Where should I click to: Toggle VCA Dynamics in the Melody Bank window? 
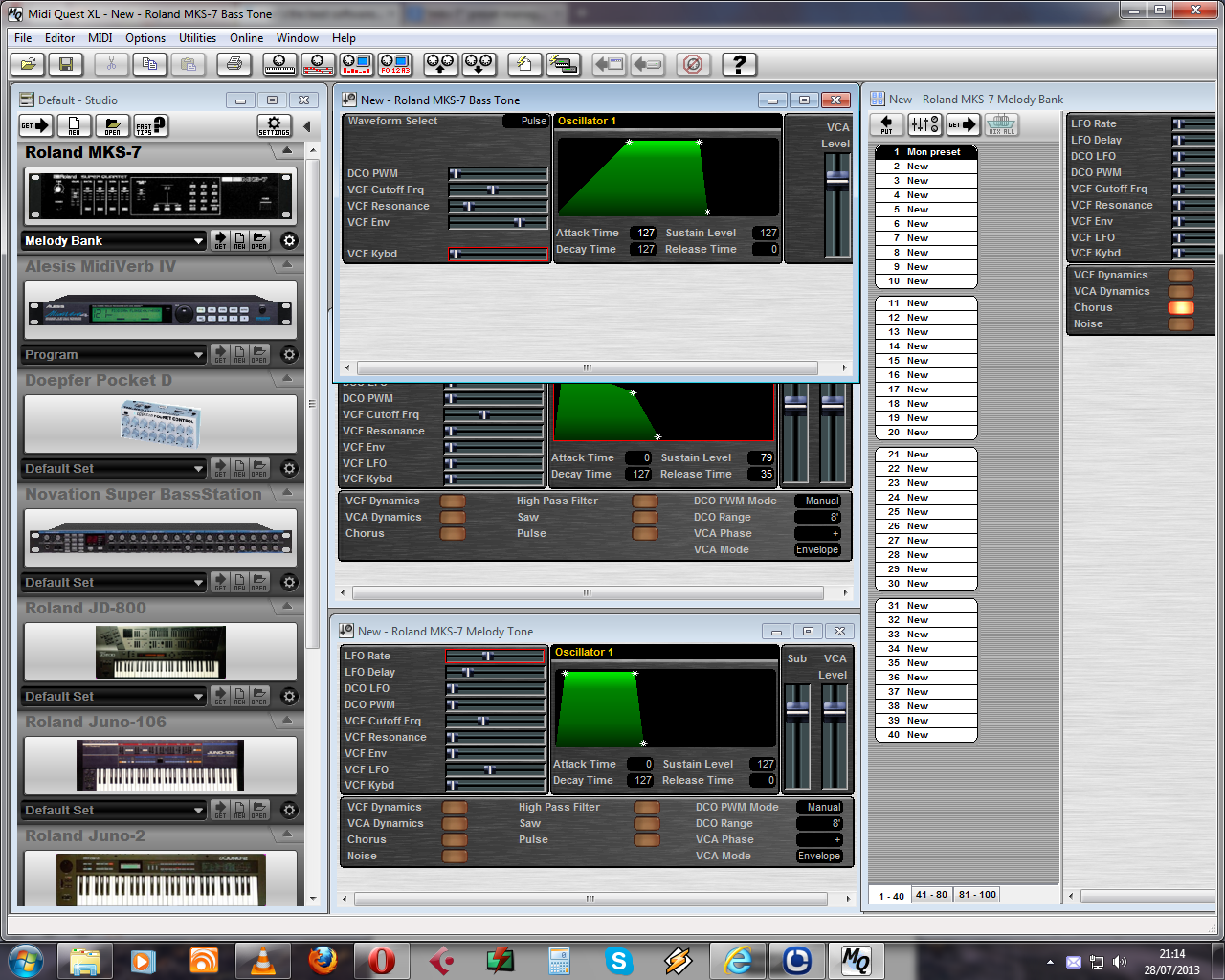pyautogui.click(x=1182, y=291)
